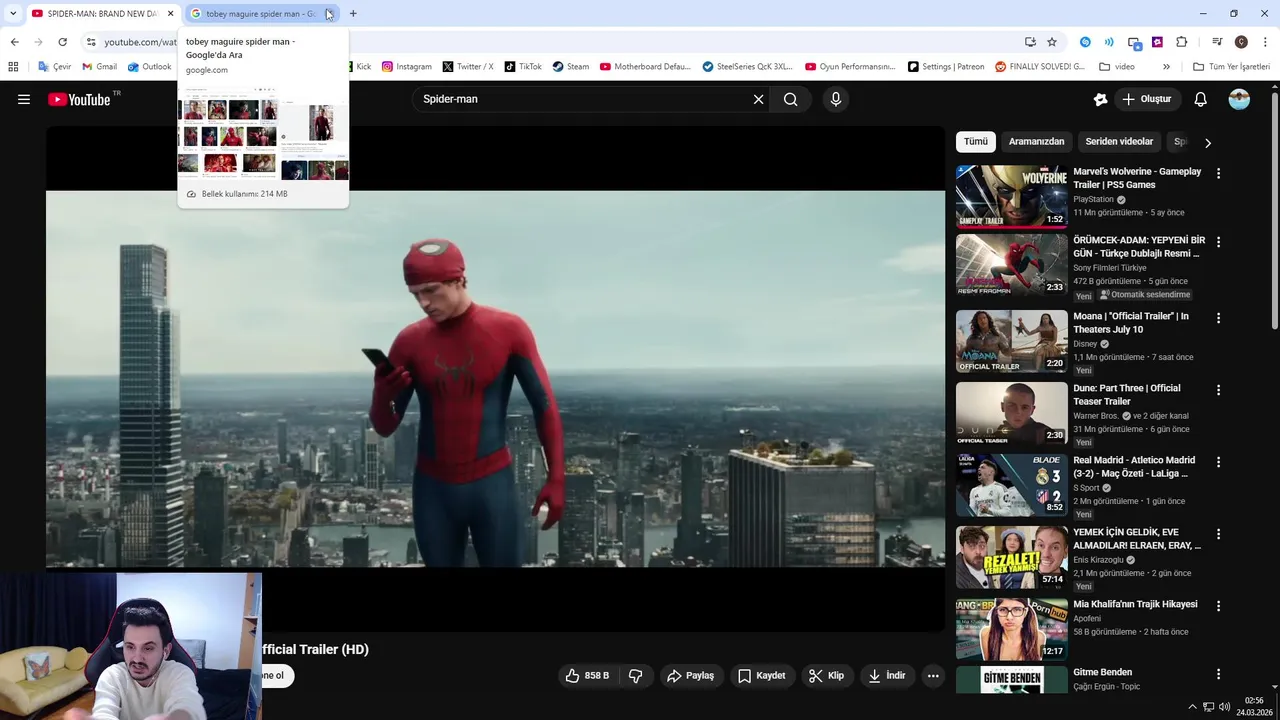Open the Shazam extension icon
Viewport: 1280px width, 720px height.
coord(1085,42)
